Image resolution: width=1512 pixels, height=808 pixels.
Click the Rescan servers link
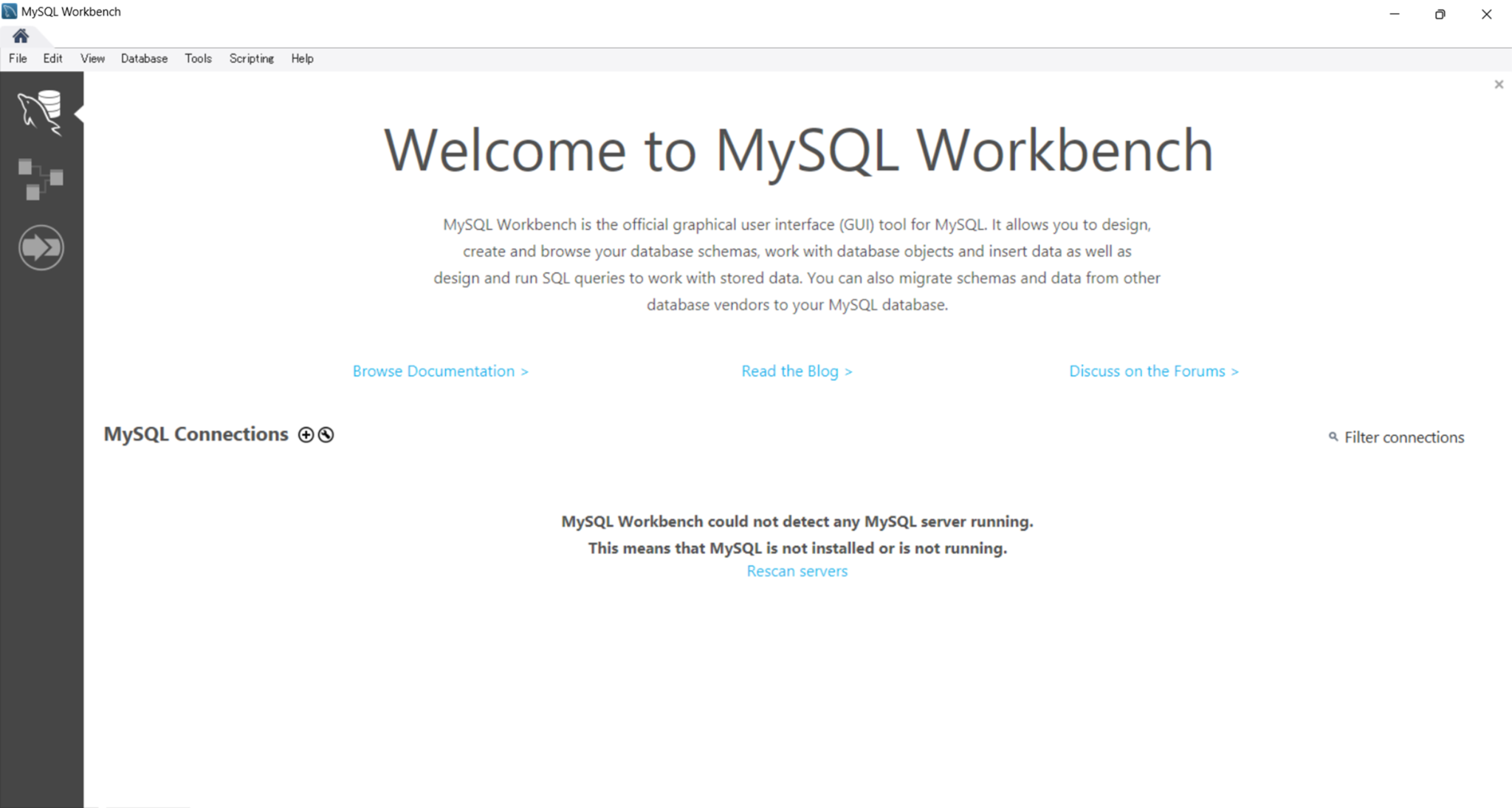tap(797, 571)
